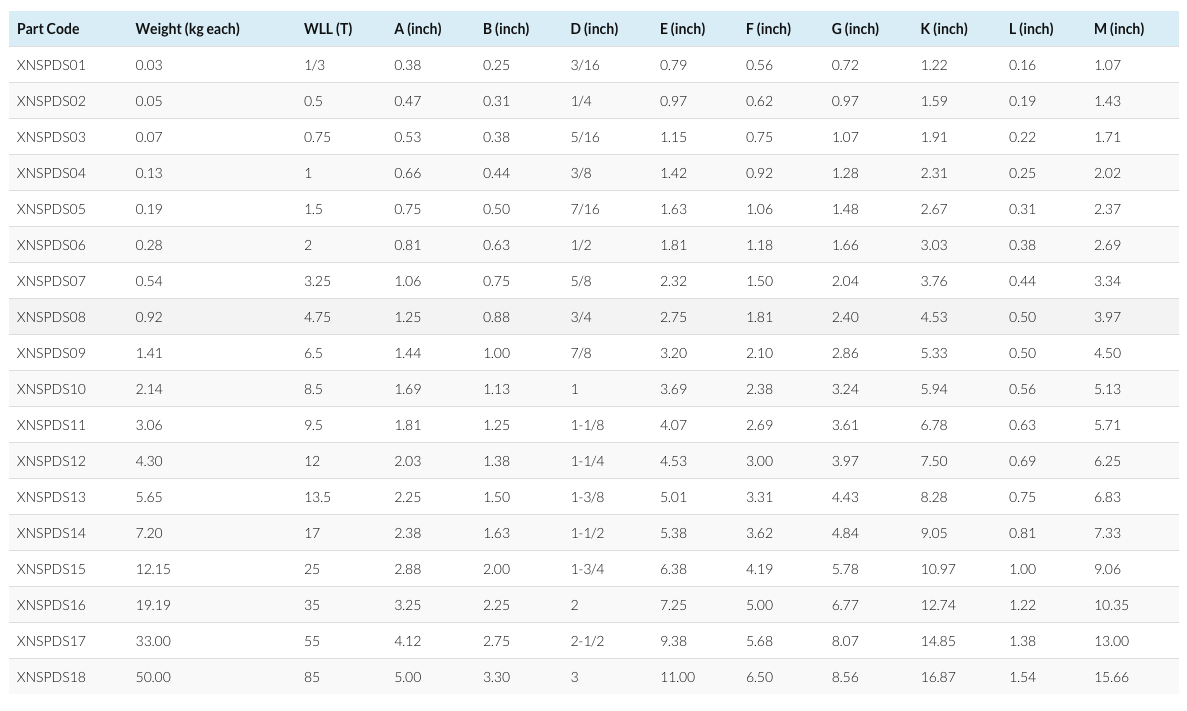Select part code XNSPDS01
This screenshot has height=711, width=1187.
(x=51, y=65)
